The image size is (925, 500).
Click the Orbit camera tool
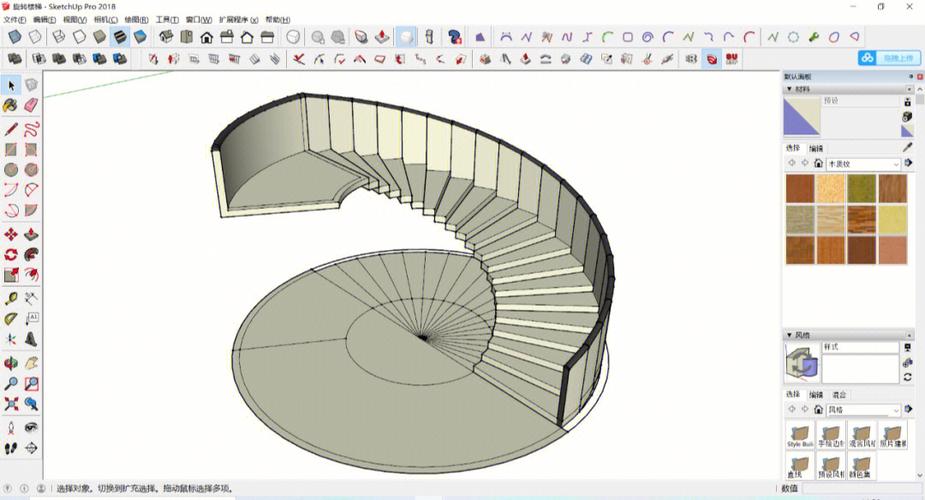pos(11,362)
